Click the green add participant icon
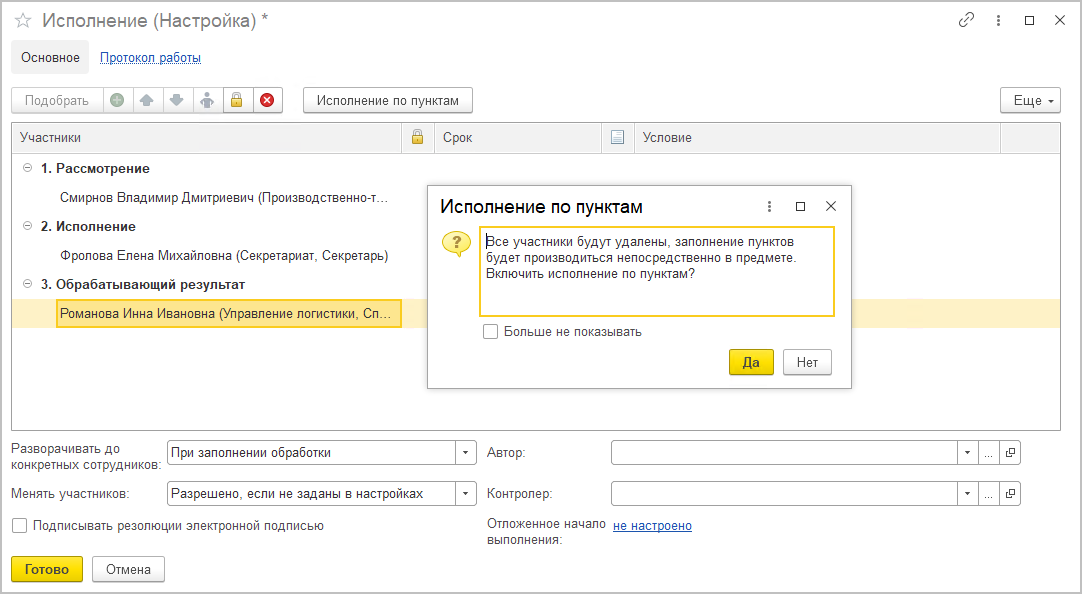 118,100
